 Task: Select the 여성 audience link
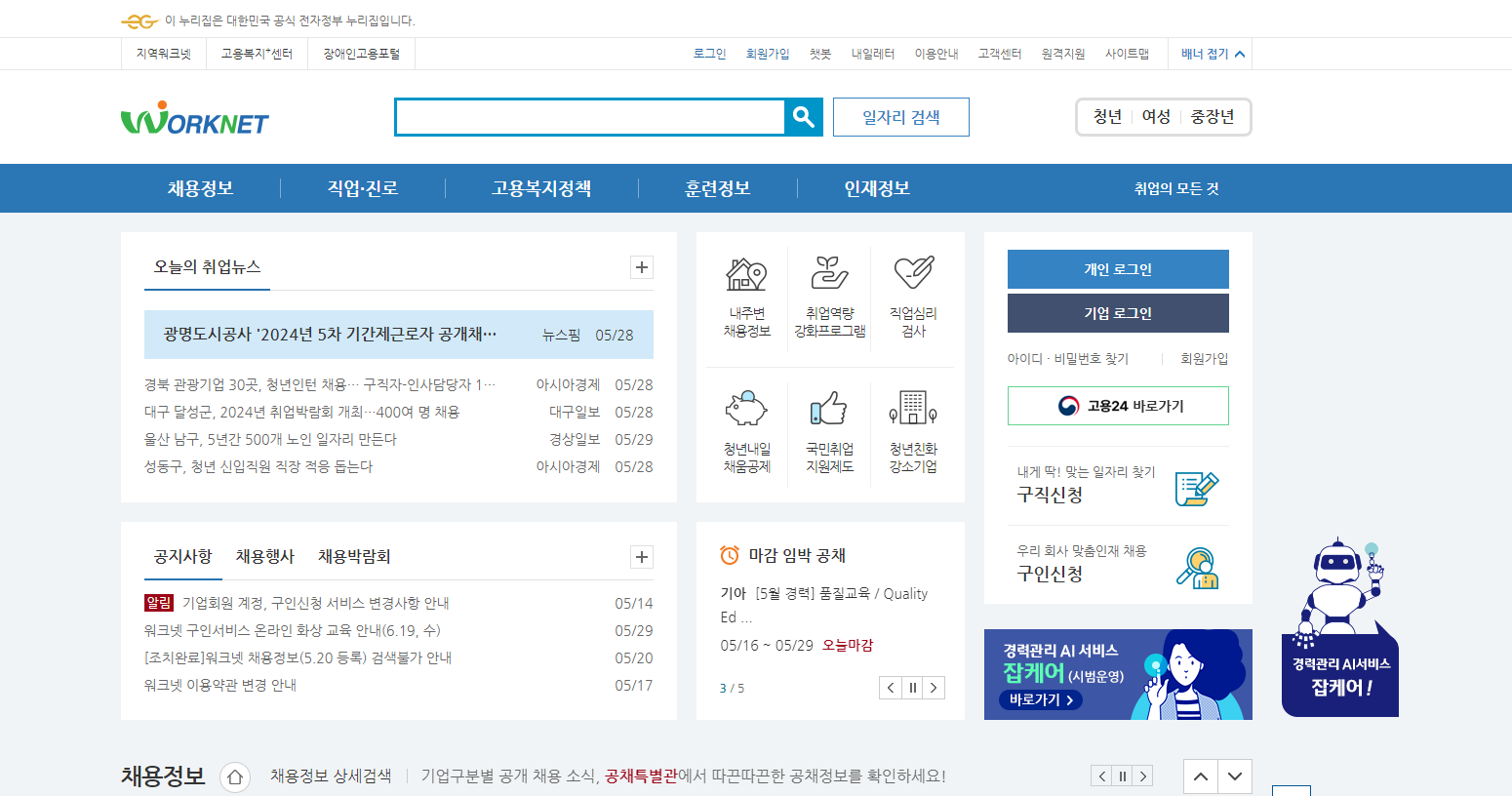pyautogui.click(x=1156, y=117)
